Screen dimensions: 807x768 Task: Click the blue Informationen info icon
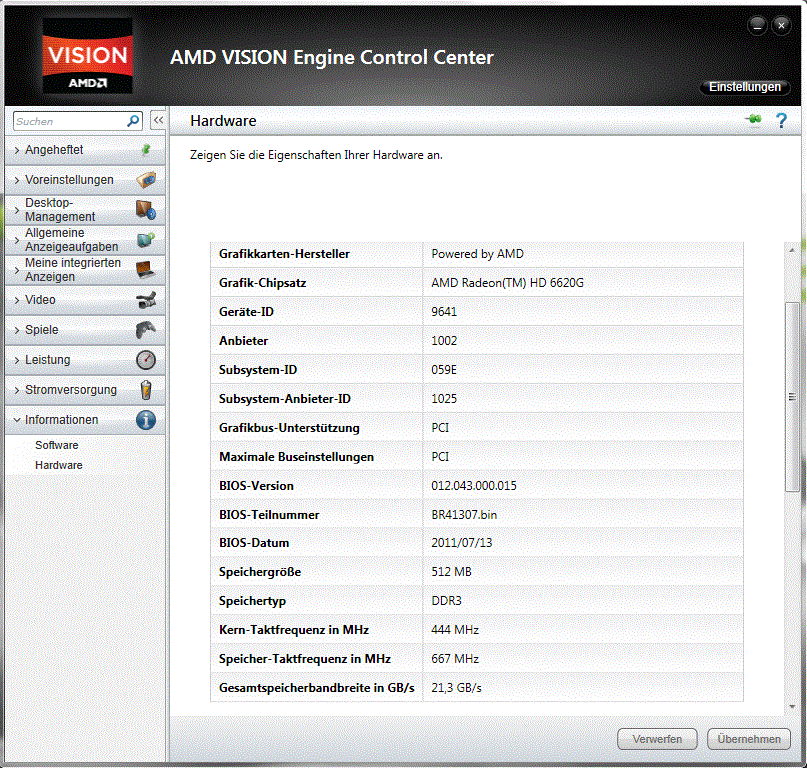point(146,420)
